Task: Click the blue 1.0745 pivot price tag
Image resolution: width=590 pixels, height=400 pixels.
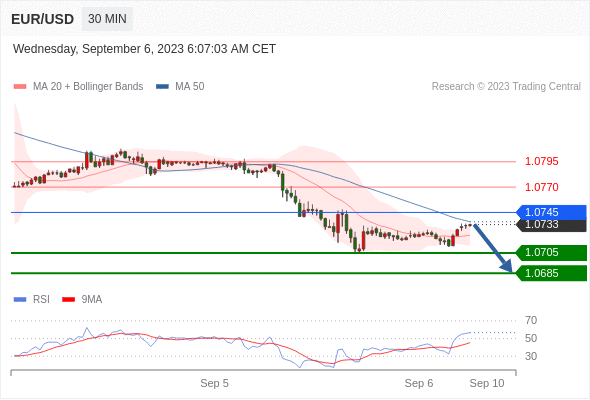Action: (x=551, y=213)
